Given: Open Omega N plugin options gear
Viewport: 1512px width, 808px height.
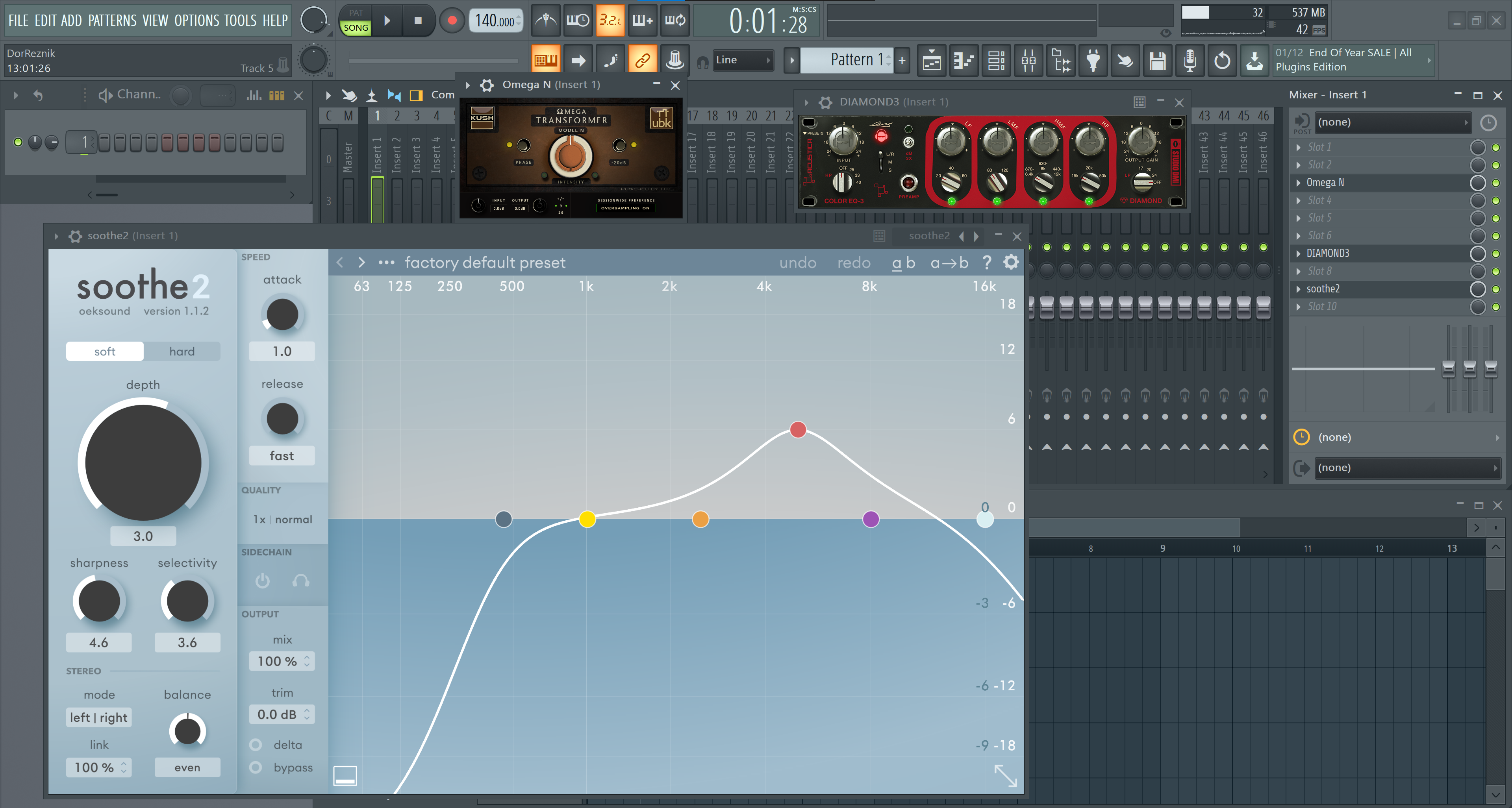Looking at the screenshot, I should point(487,85).
